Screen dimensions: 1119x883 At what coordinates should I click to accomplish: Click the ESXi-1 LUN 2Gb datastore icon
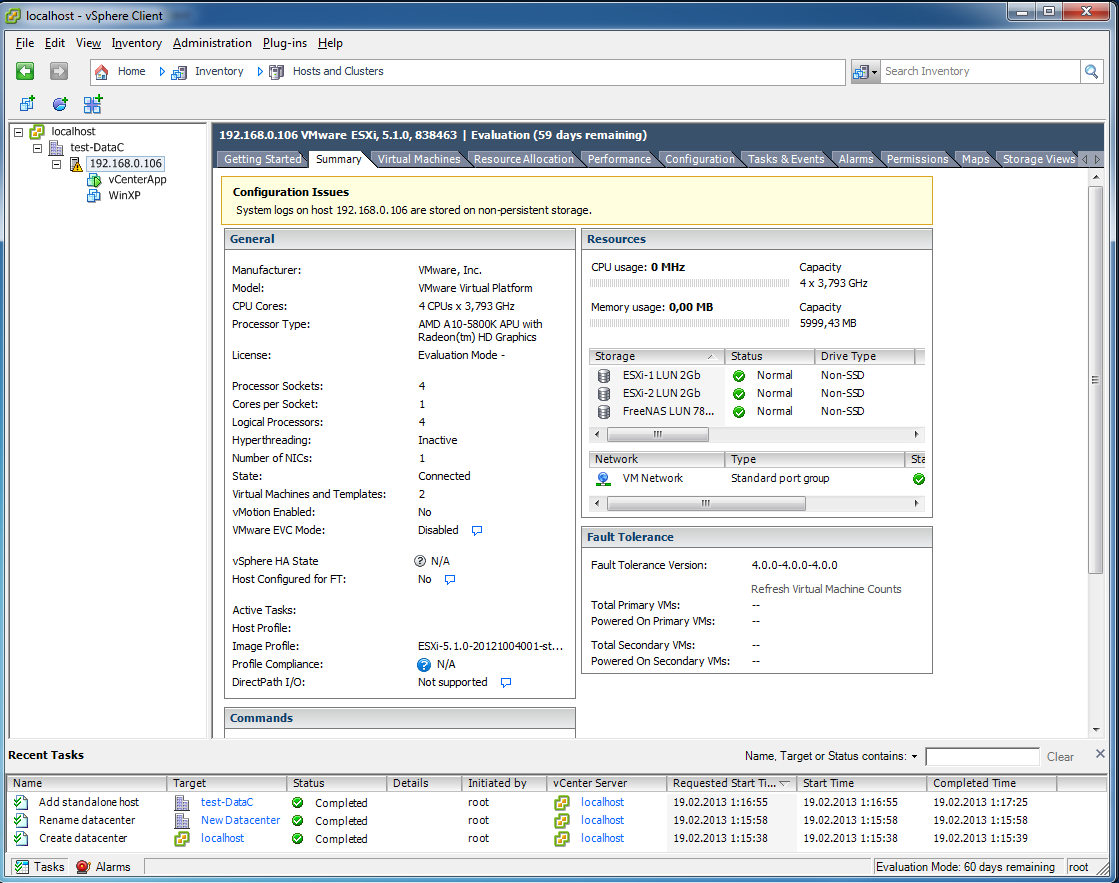click(x=604, y=375)
